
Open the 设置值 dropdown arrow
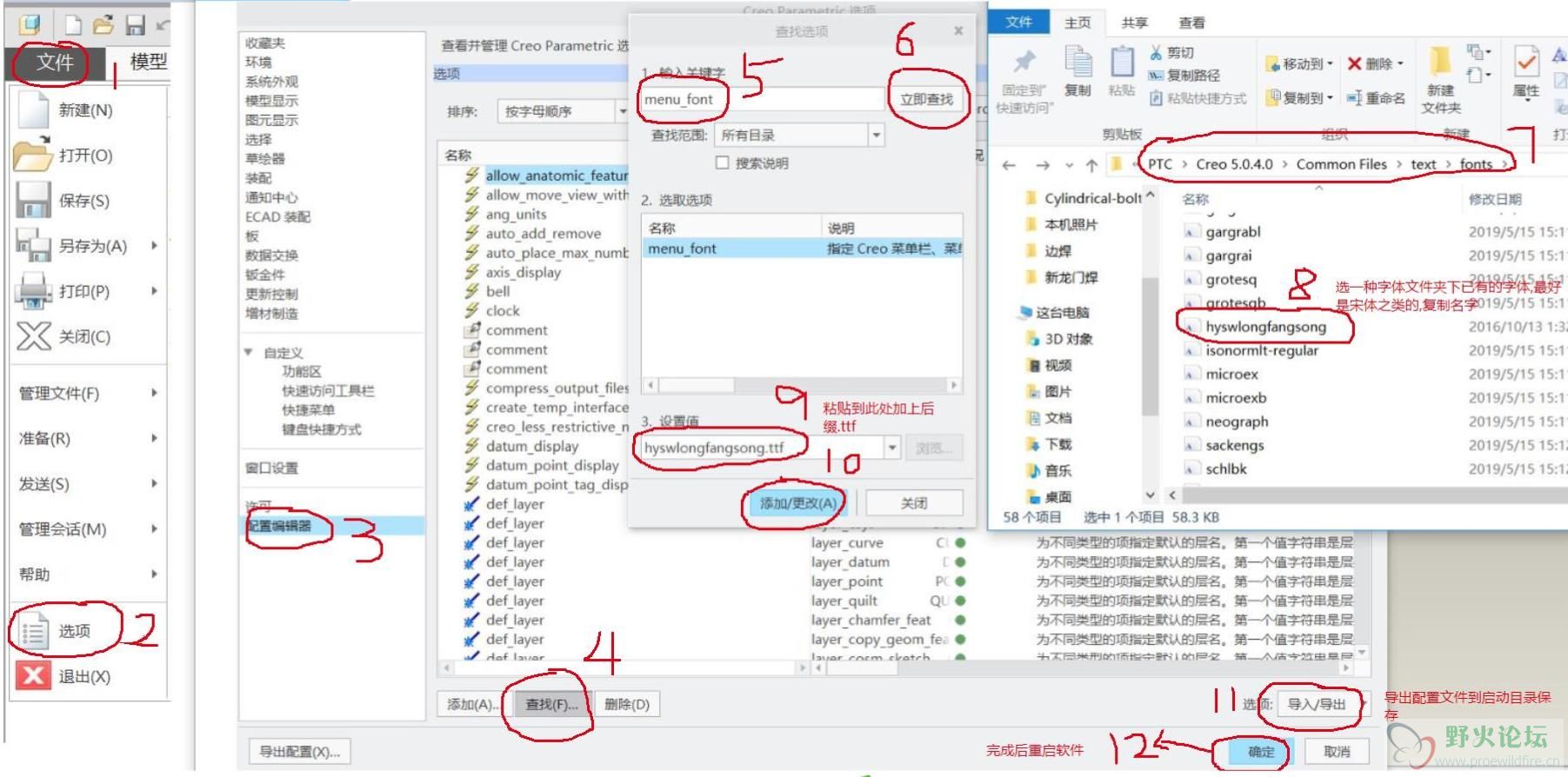click(892, 448)
